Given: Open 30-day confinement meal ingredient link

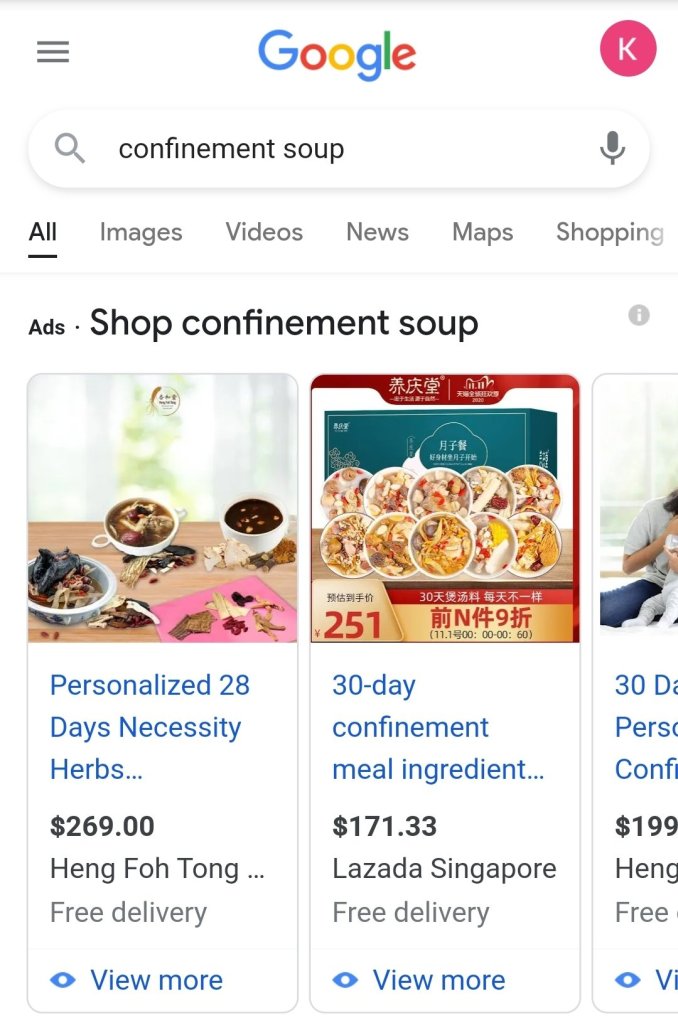Looking at the screenshot, I should pyautogui.click(x=438, y=727).
